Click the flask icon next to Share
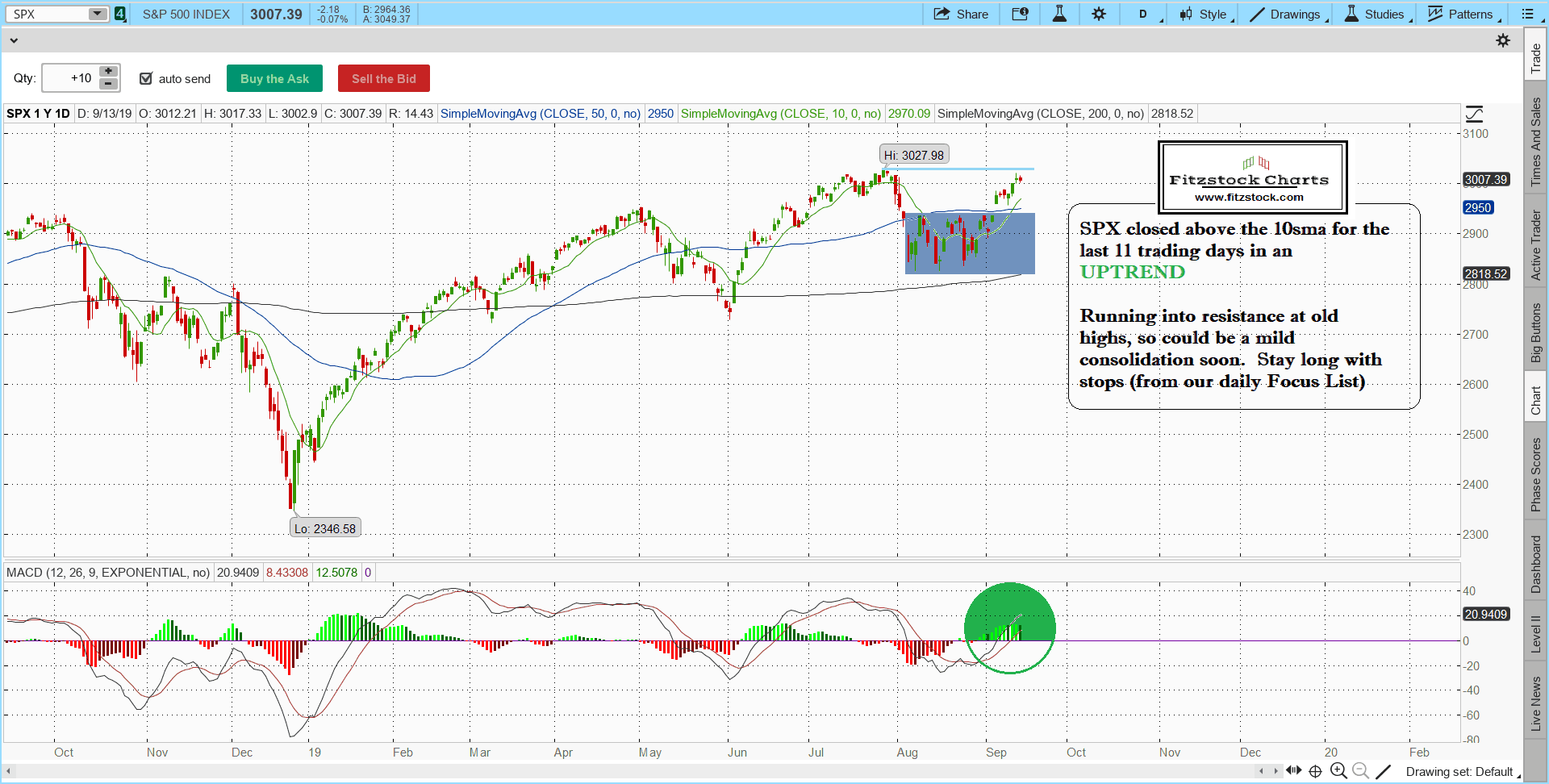This screenshot has width=1549, height=784. (x=1059, y=14)
